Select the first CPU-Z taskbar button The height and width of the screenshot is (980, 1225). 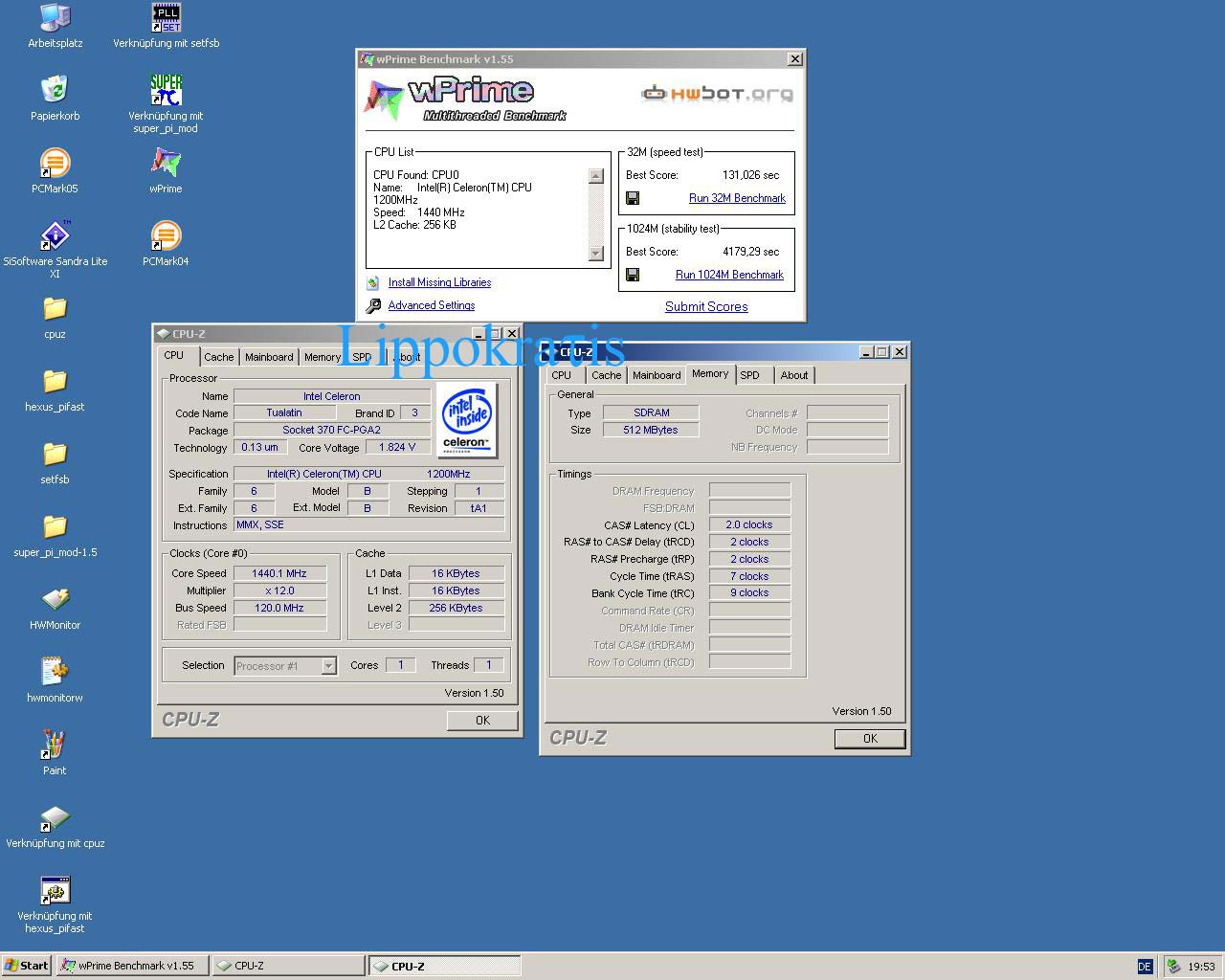pos(288,966)
